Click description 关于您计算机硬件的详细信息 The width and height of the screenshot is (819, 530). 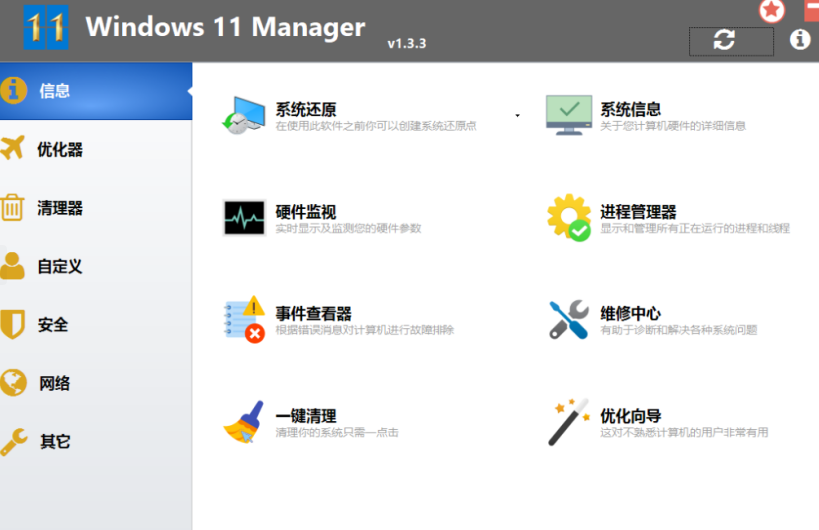(x=673, y=126)
